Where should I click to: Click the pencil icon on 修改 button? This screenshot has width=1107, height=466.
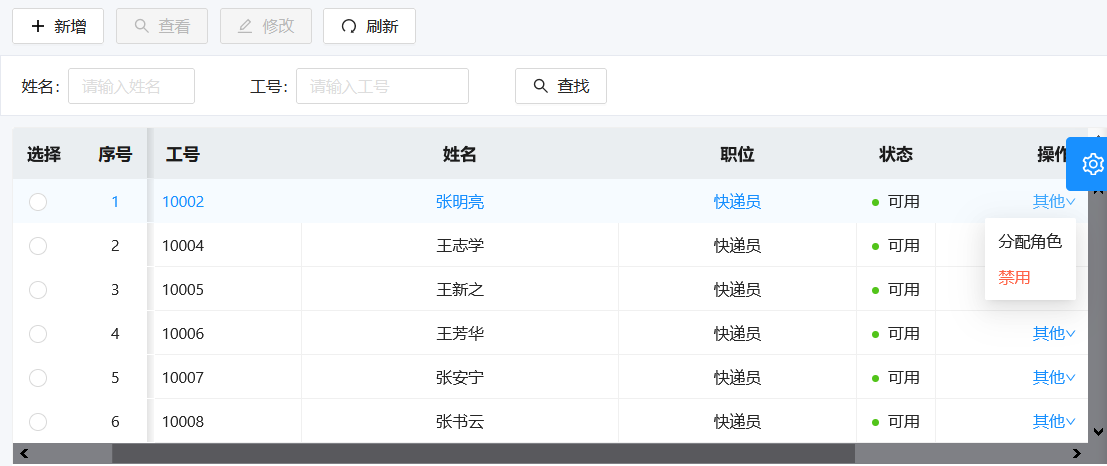pyautogui.click(x=245, y=26)
